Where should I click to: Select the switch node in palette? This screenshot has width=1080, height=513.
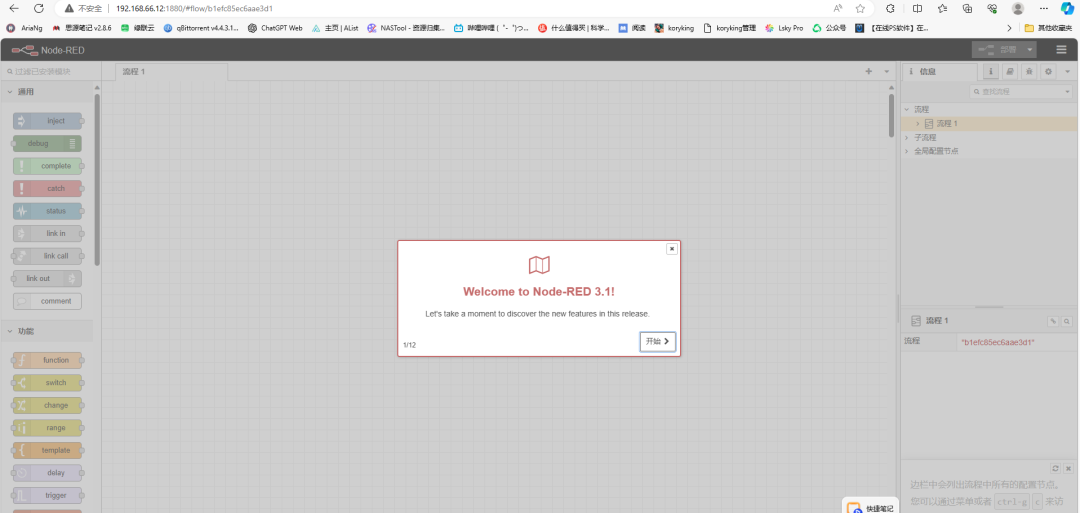pos(48,383)
